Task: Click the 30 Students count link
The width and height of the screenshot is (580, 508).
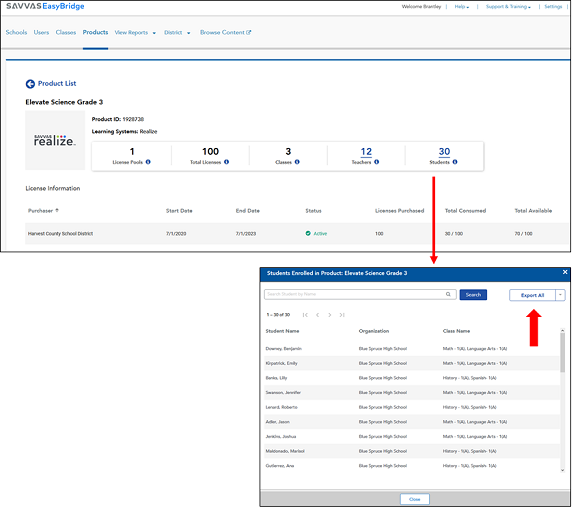Action: pos(444,152)
